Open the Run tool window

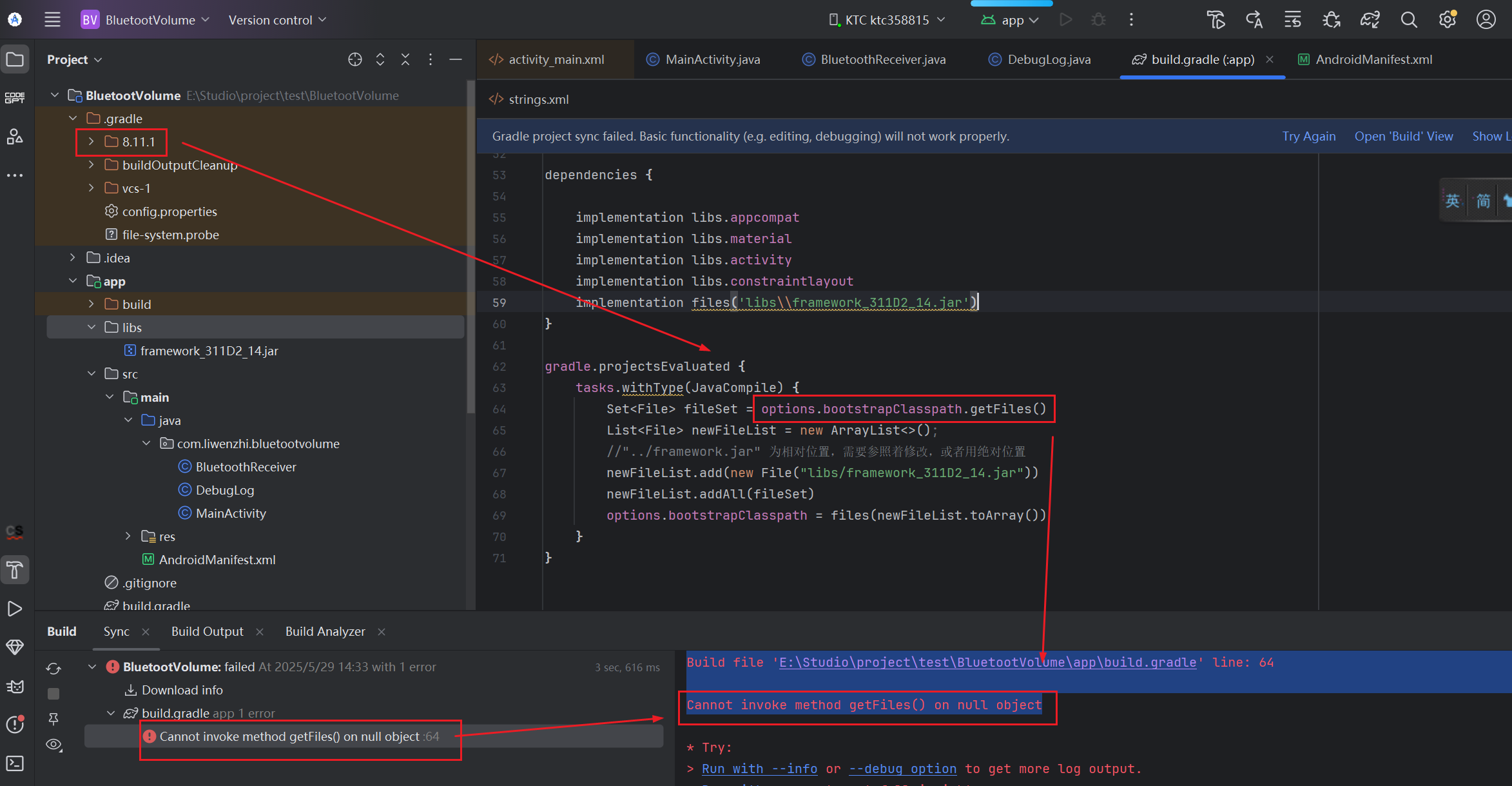(15, 609)
